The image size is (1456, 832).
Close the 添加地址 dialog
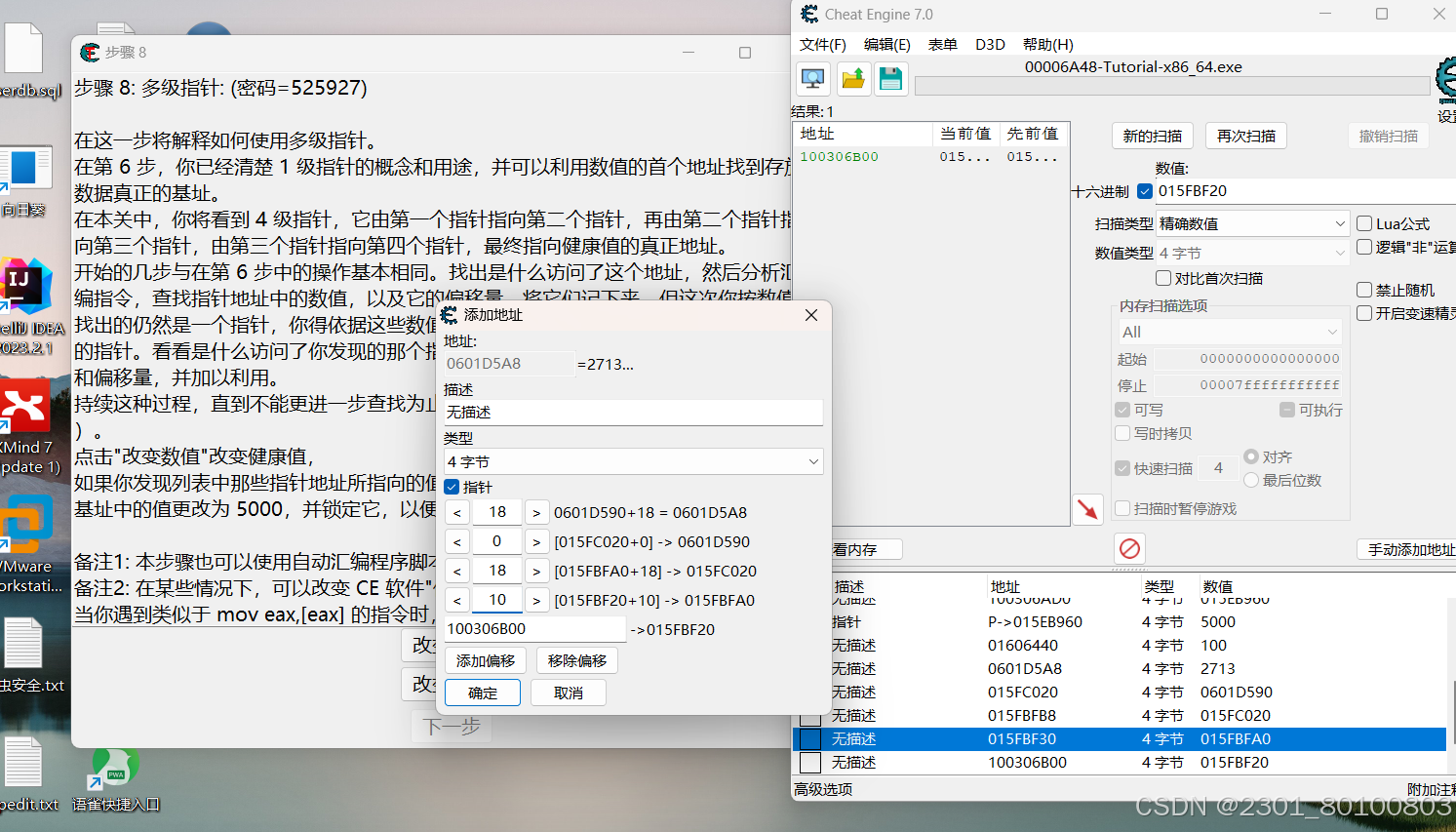pyautogui.click(x=811, y=315)
